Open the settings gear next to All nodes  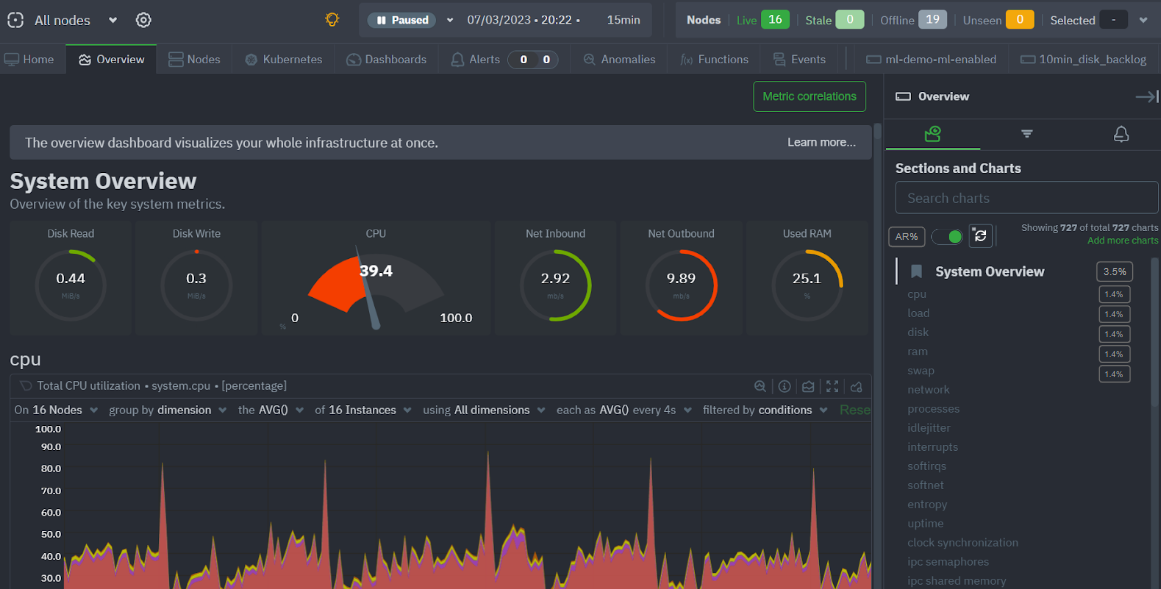(143, 20)
